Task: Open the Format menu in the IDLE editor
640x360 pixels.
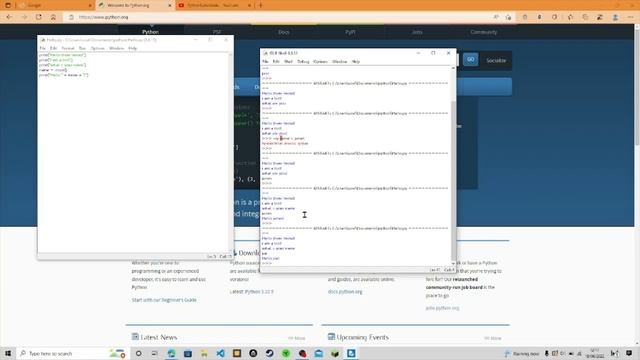Action: coord(68,48)
